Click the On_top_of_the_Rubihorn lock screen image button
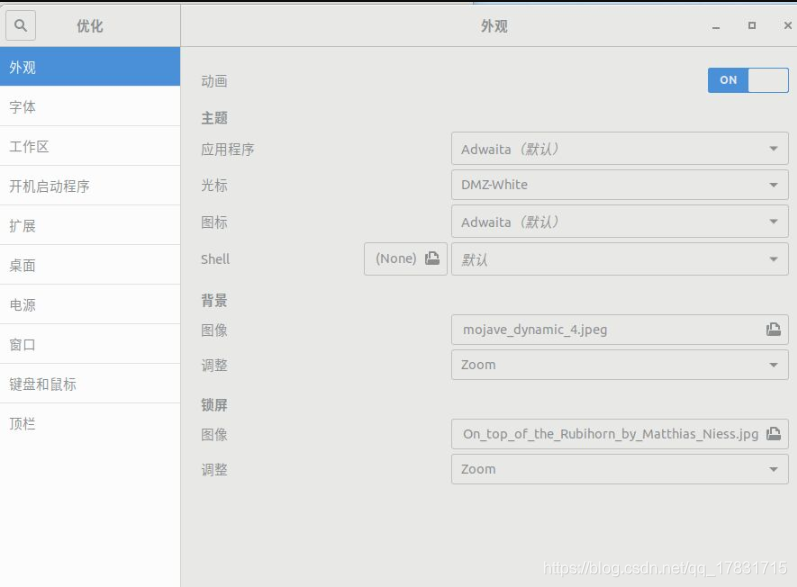Viewport: 797px width, 587px height. point(620,434)
